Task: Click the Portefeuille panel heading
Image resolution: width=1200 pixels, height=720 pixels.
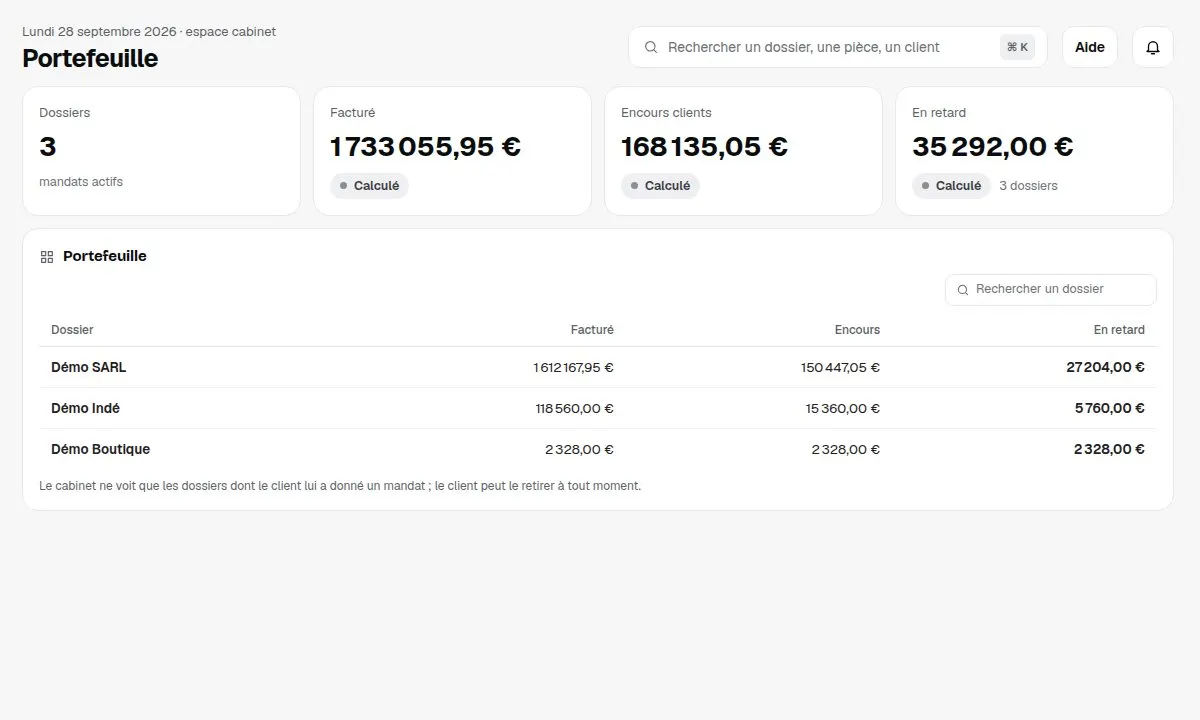Action: tap(105, 257)
